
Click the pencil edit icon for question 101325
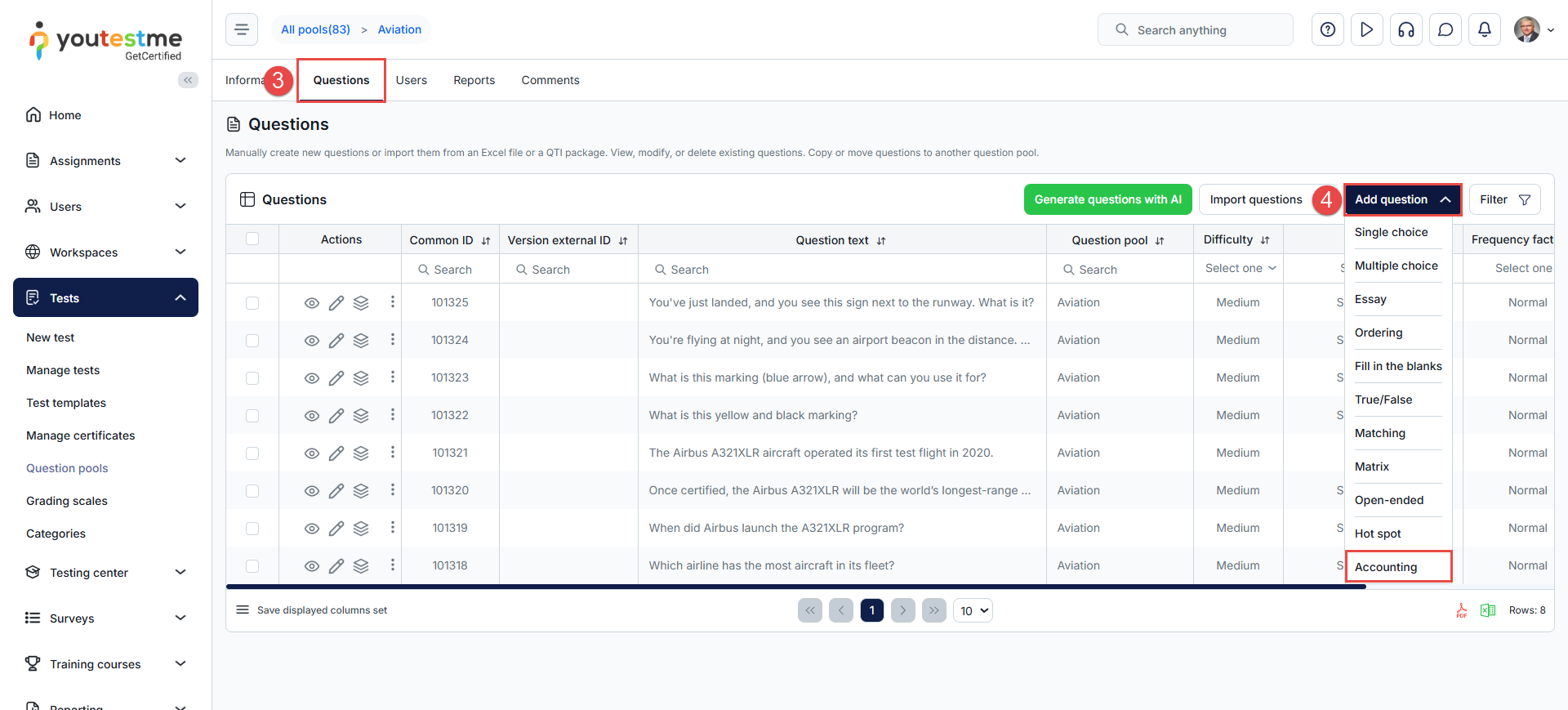pyautogui.click(x=336, y=303)
